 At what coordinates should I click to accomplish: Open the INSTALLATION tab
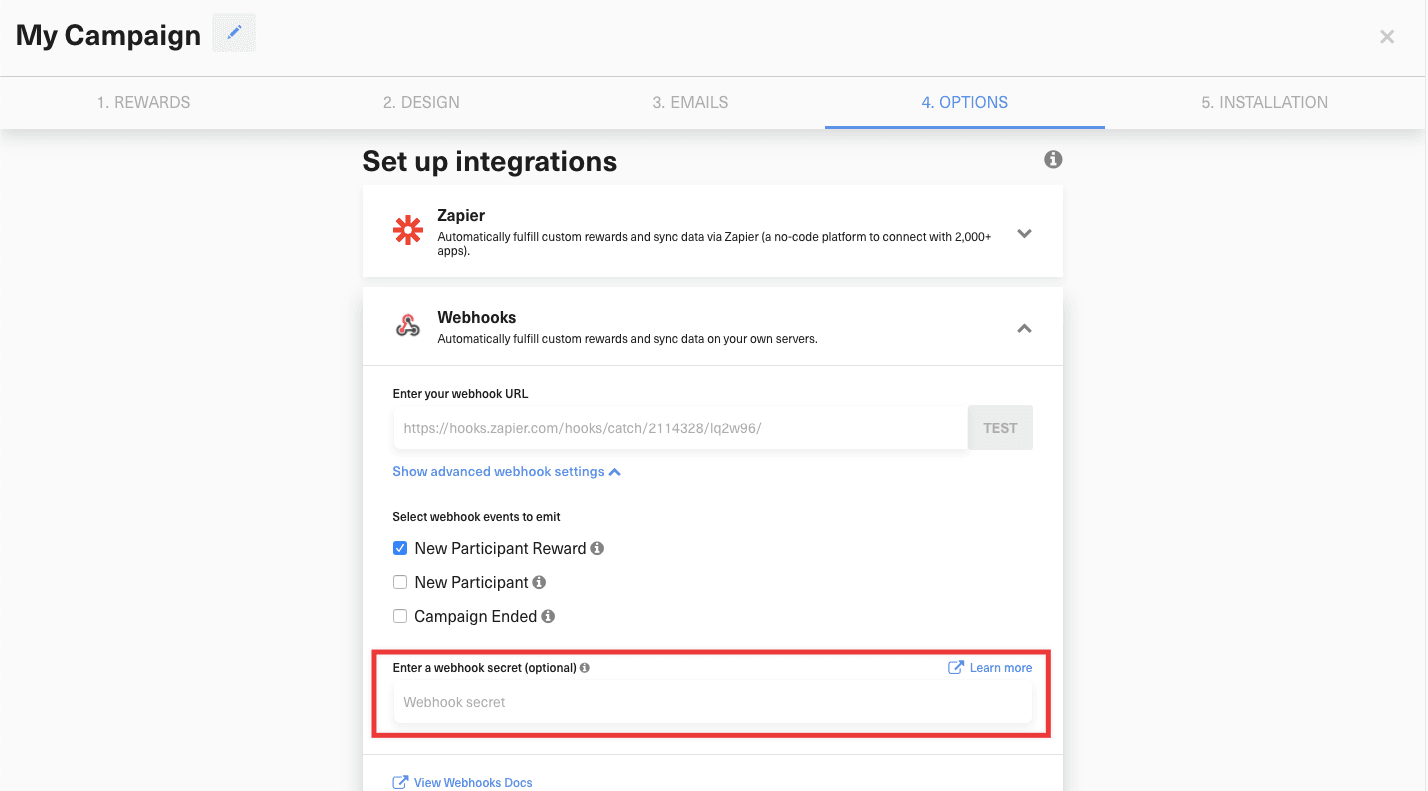pos(1263,102)
